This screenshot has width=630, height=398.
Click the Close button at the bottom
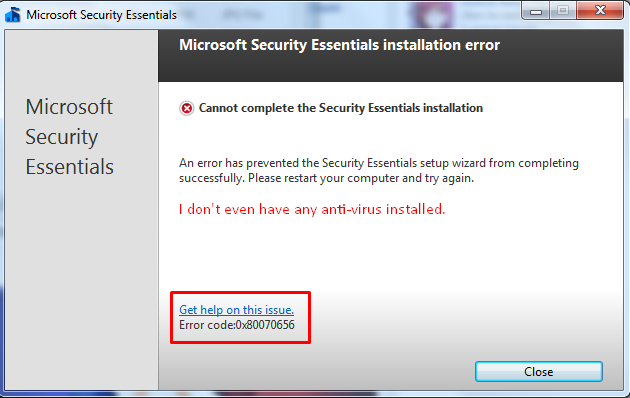[538, 371]
